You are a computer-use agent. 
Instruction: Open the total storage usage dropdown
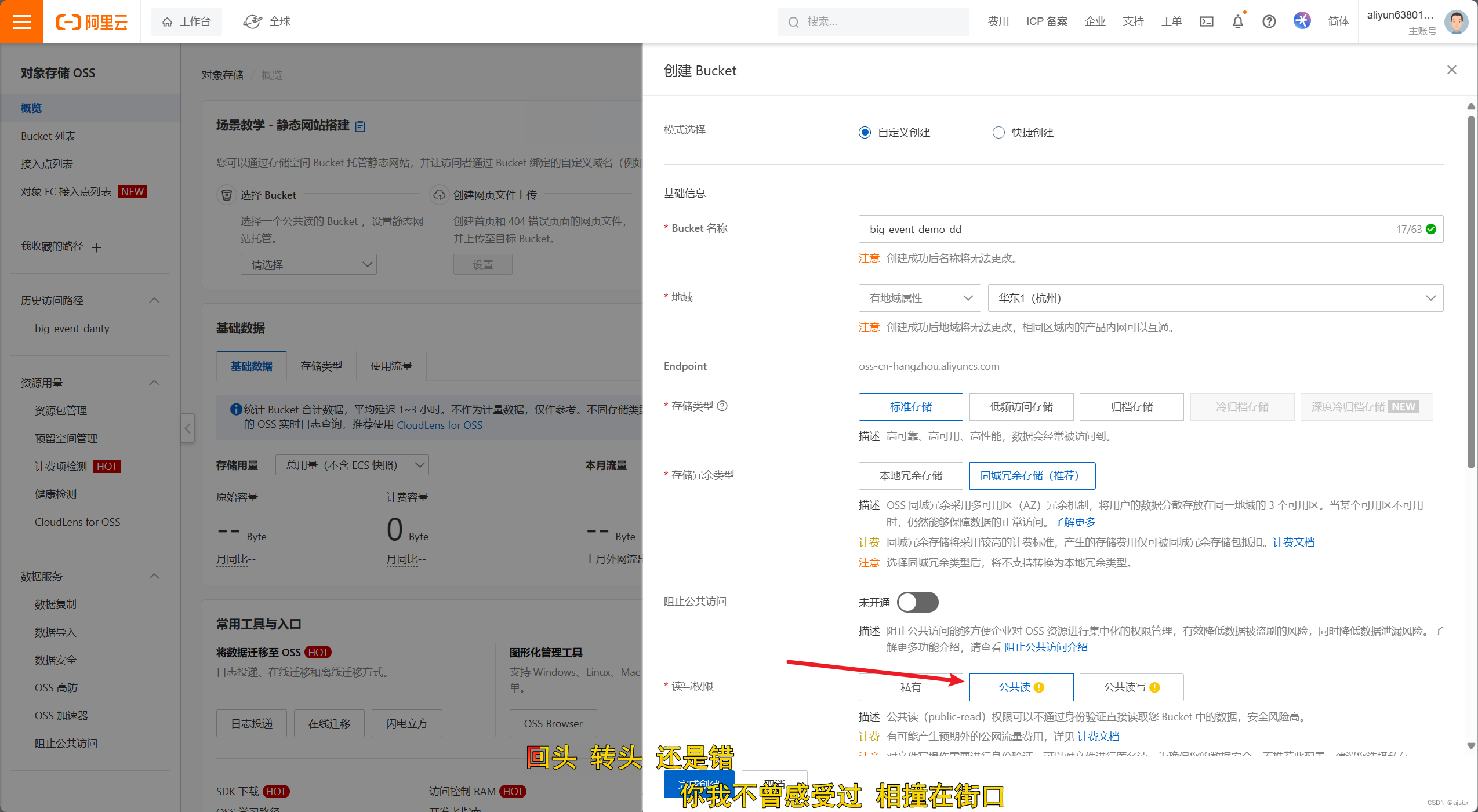352,465
